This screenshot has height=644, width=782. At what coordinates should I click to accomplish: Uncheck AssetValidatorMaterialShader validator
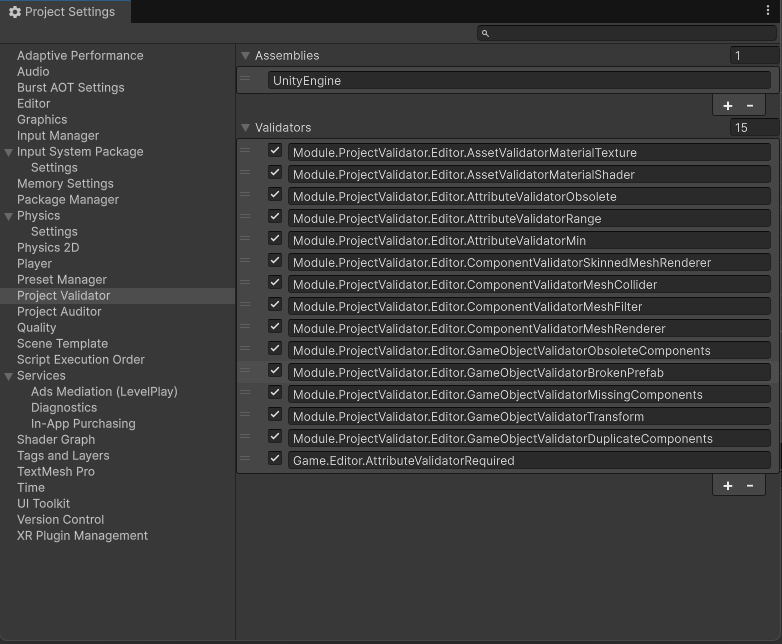(275, 173)
